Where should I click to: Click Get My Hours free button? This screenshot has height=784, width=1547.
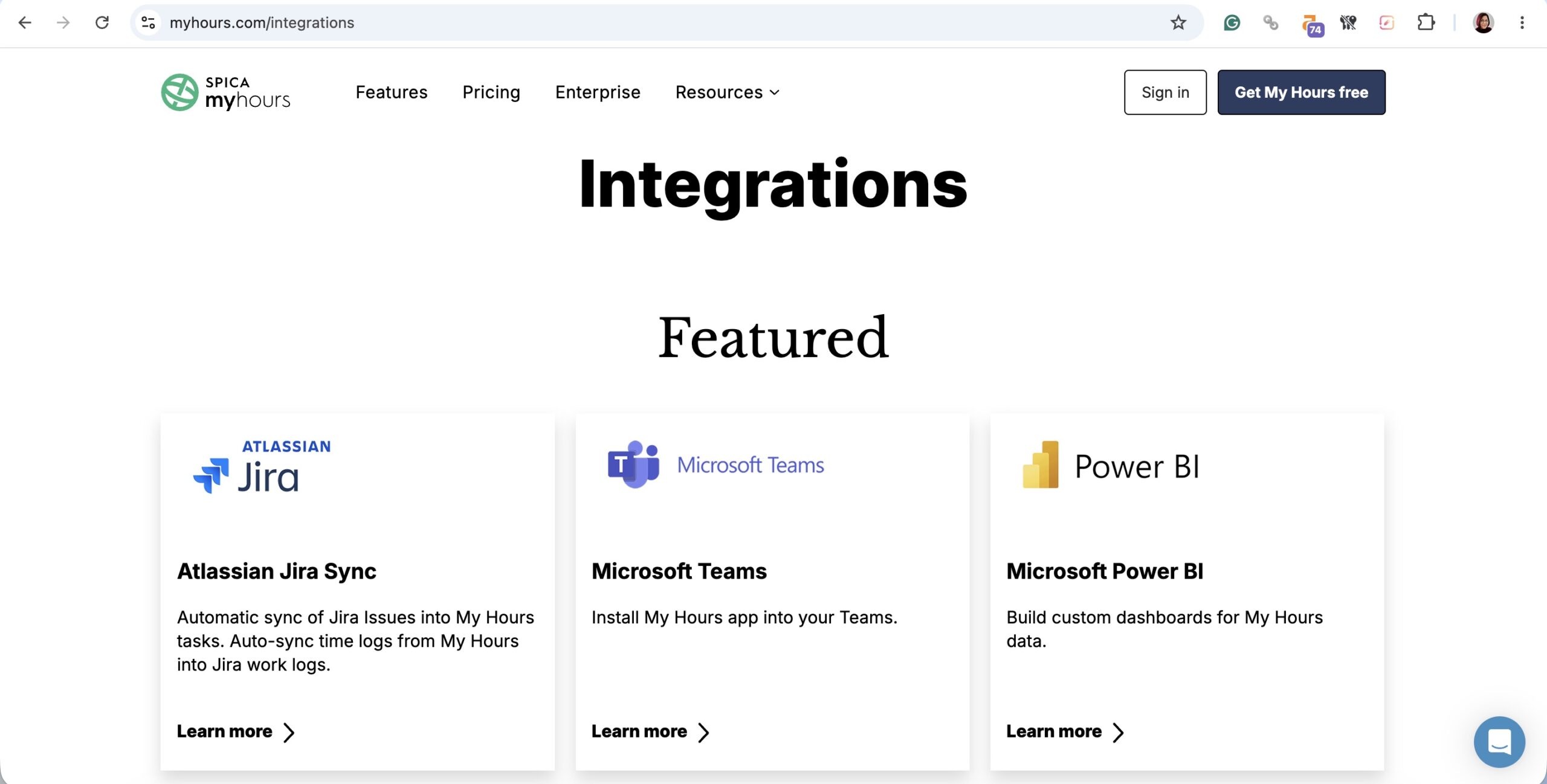coord(1301,92)
